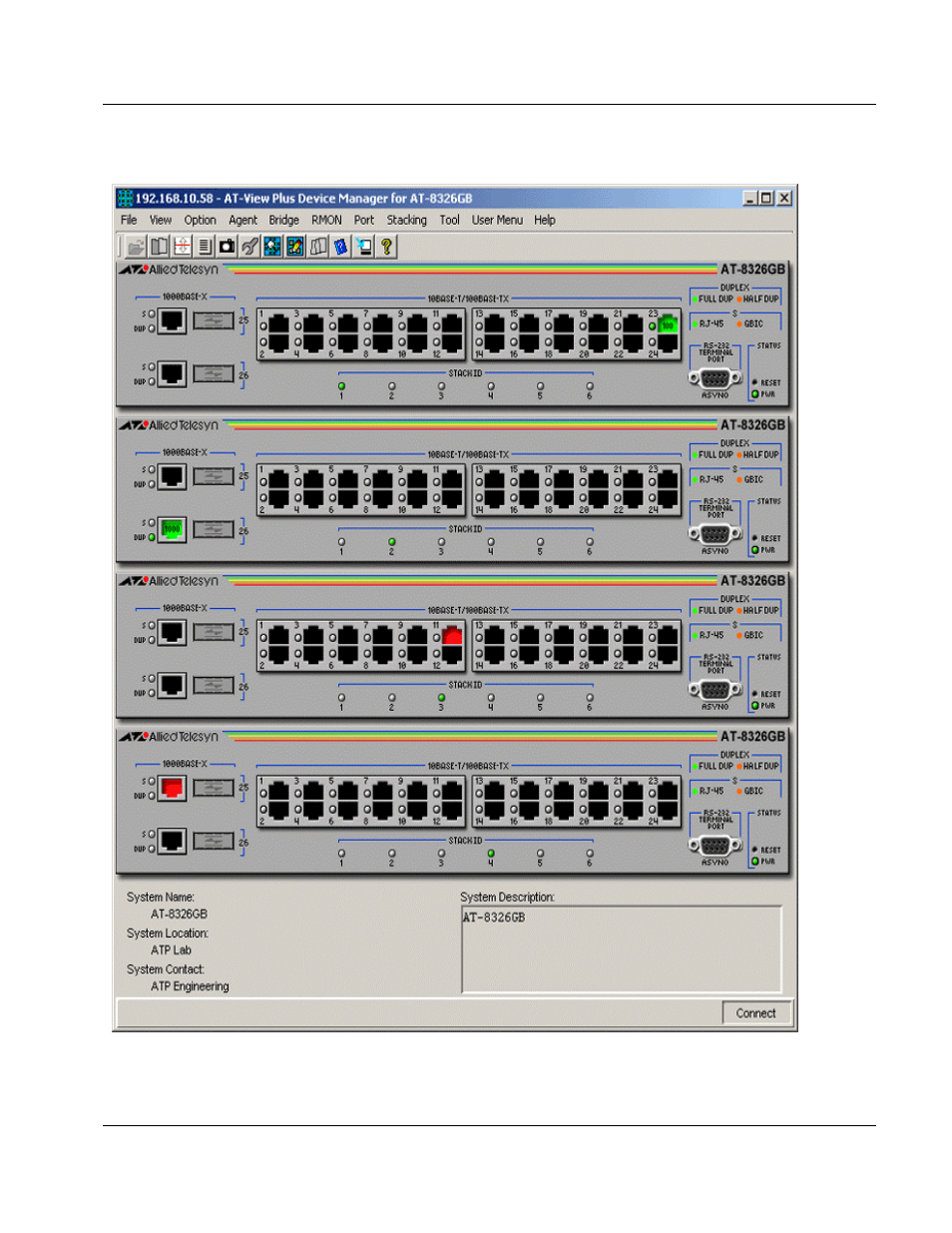Select port 2 on the third switch

(278, 655)
